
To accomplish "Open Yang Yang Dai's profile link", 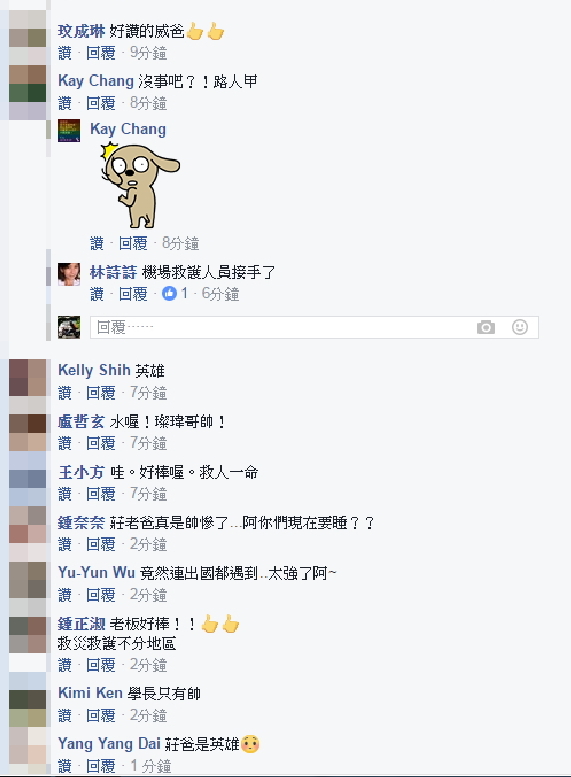I will point(110,744).
